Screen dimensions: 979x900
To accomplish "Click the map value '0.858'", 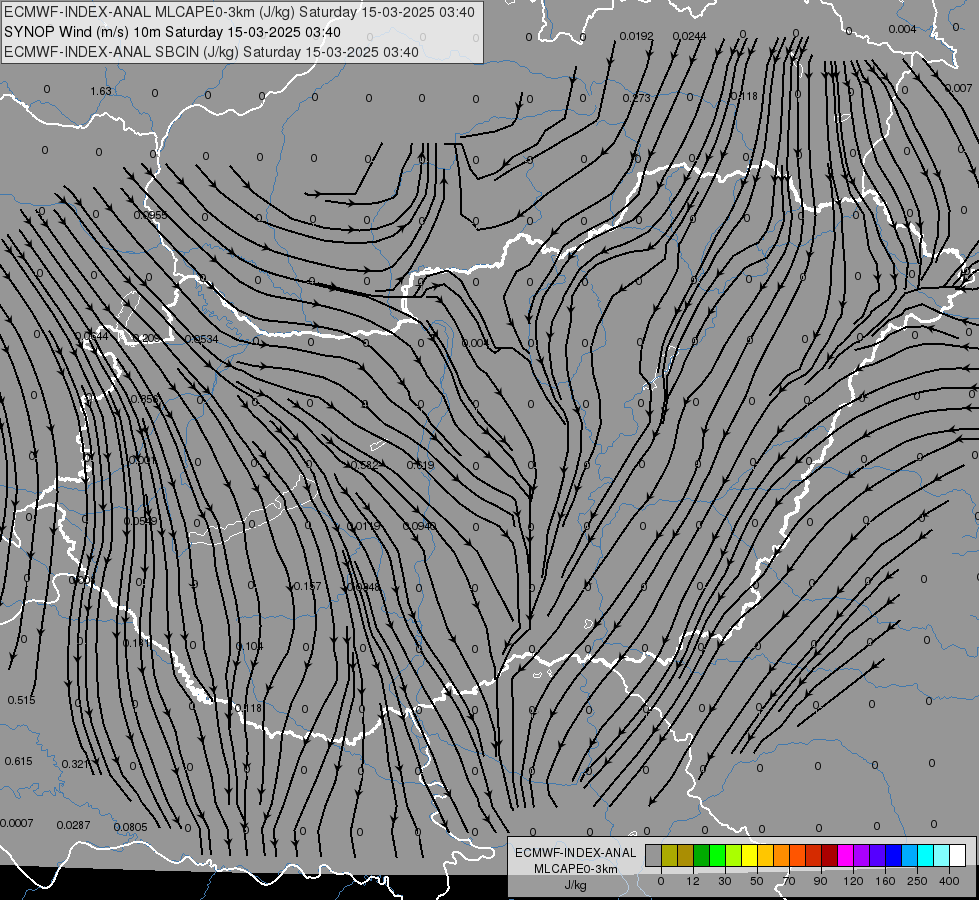I will tap(145, 399).
